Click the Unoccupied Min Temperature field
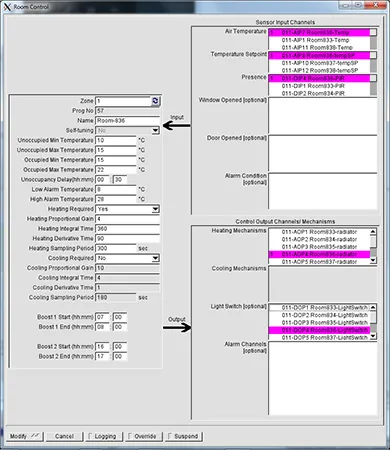Image resolution: width=390 pixels, height=450 pixels. coord(116,140)
